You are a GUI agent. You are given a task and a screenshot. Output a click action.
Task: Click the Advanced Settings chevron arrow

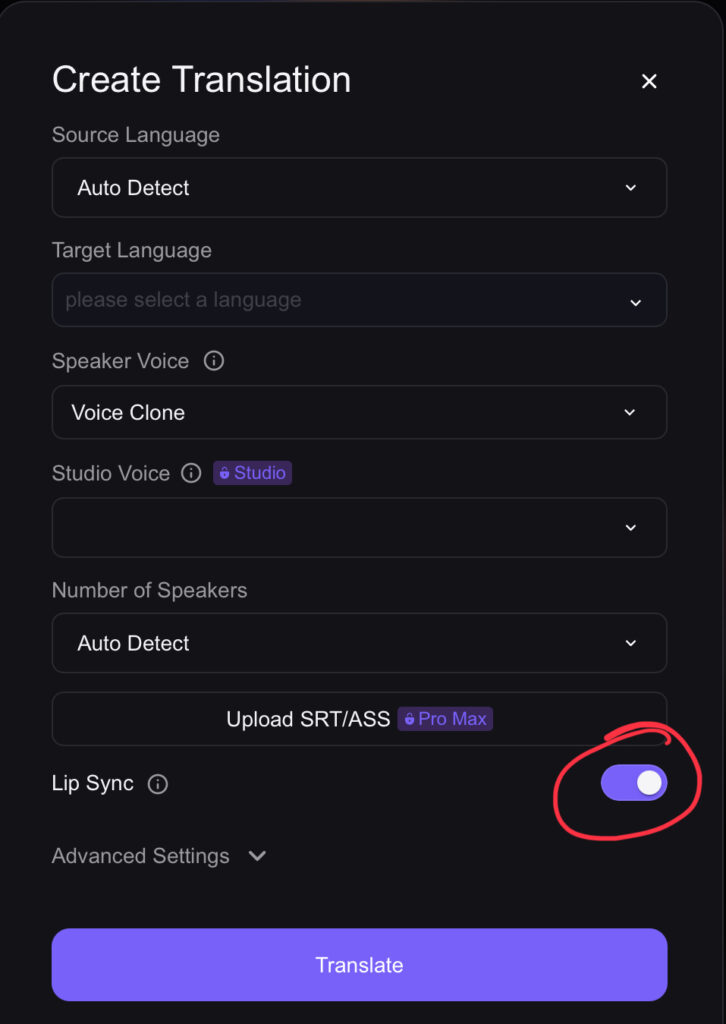tap(257, 856)
